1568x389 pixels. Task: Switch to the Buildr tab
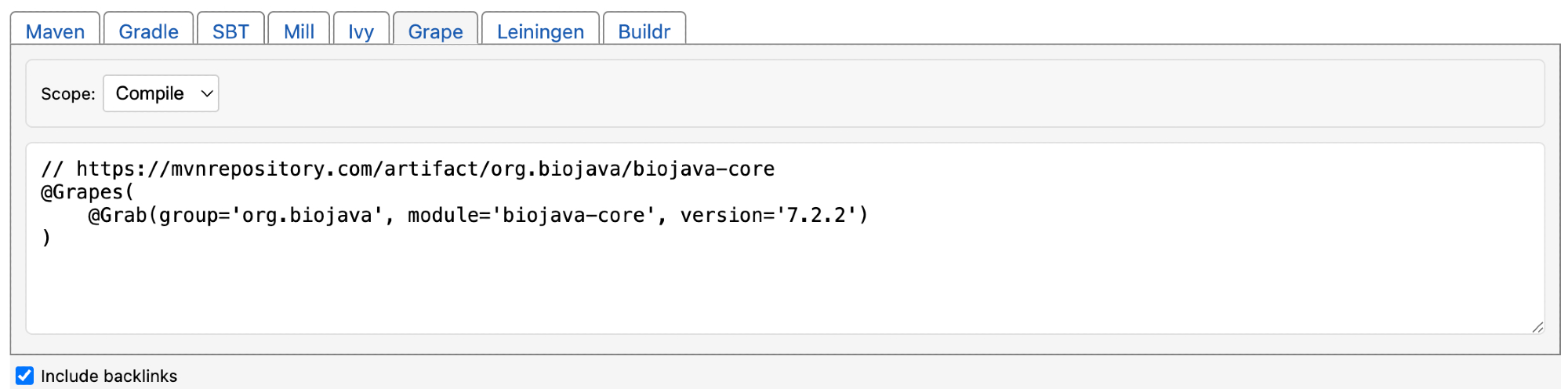point(644,31)
